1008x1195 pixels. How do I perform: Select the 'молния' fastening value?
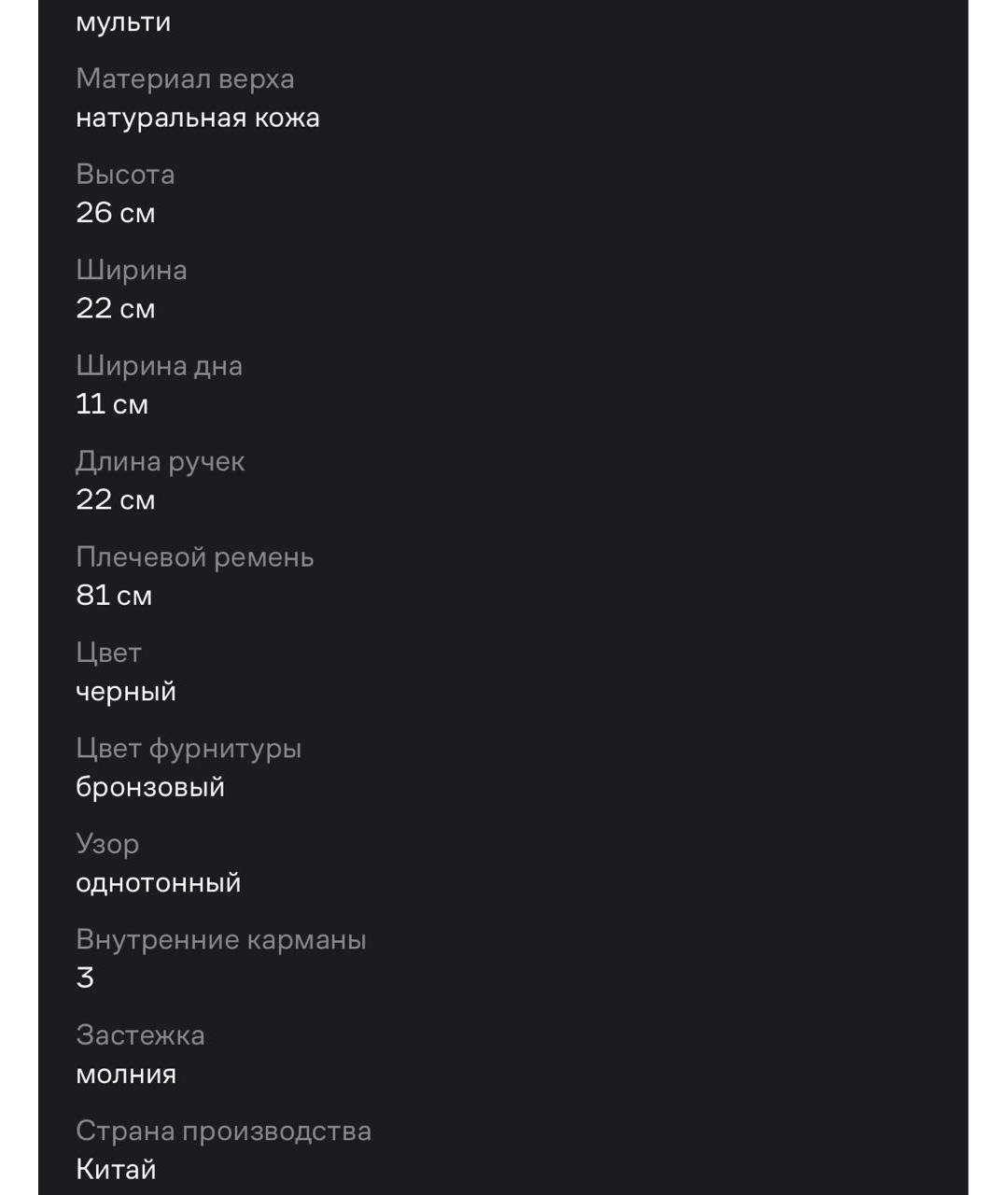126,1074
